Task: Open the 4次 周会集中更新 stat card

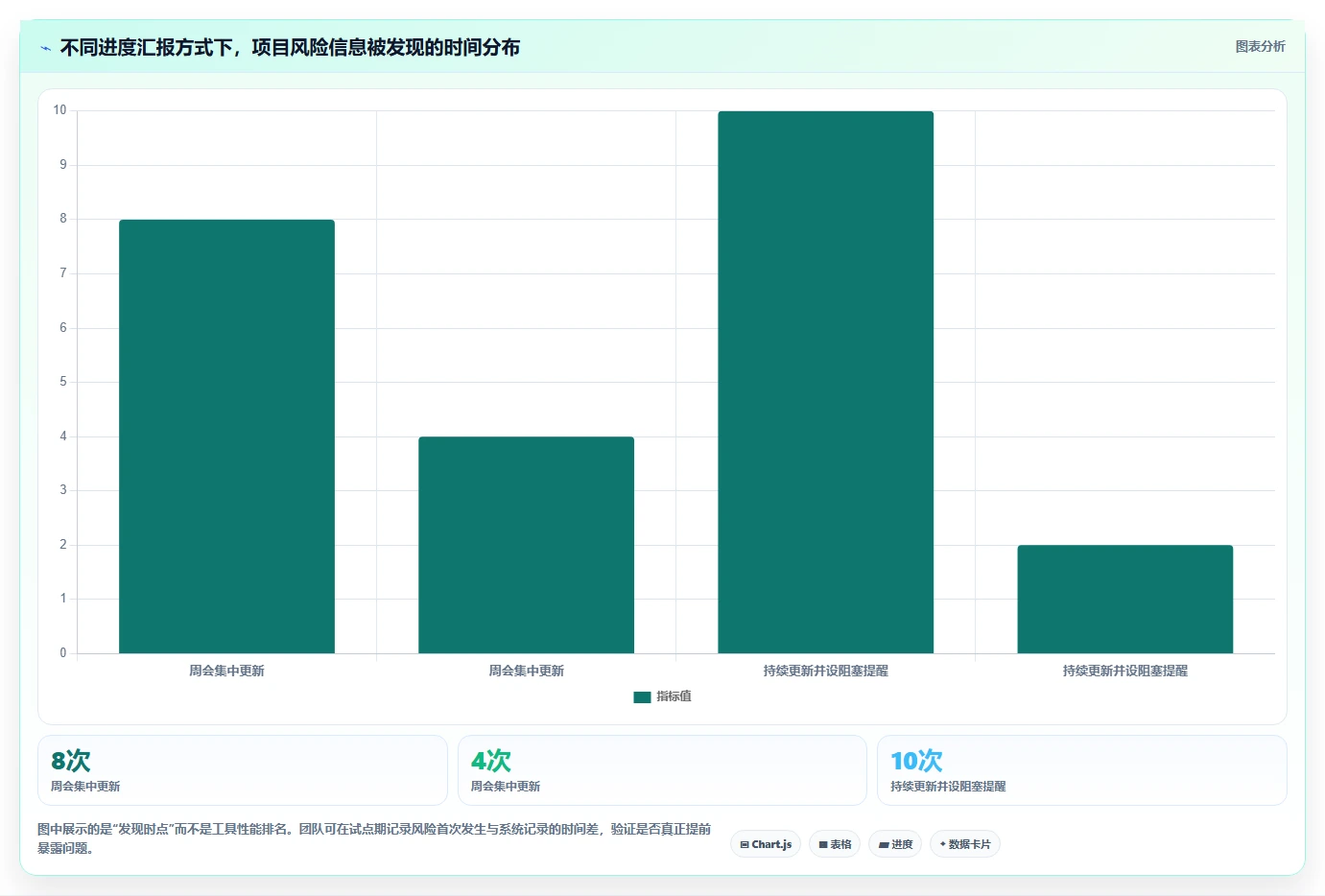Action: pos(662,770)
